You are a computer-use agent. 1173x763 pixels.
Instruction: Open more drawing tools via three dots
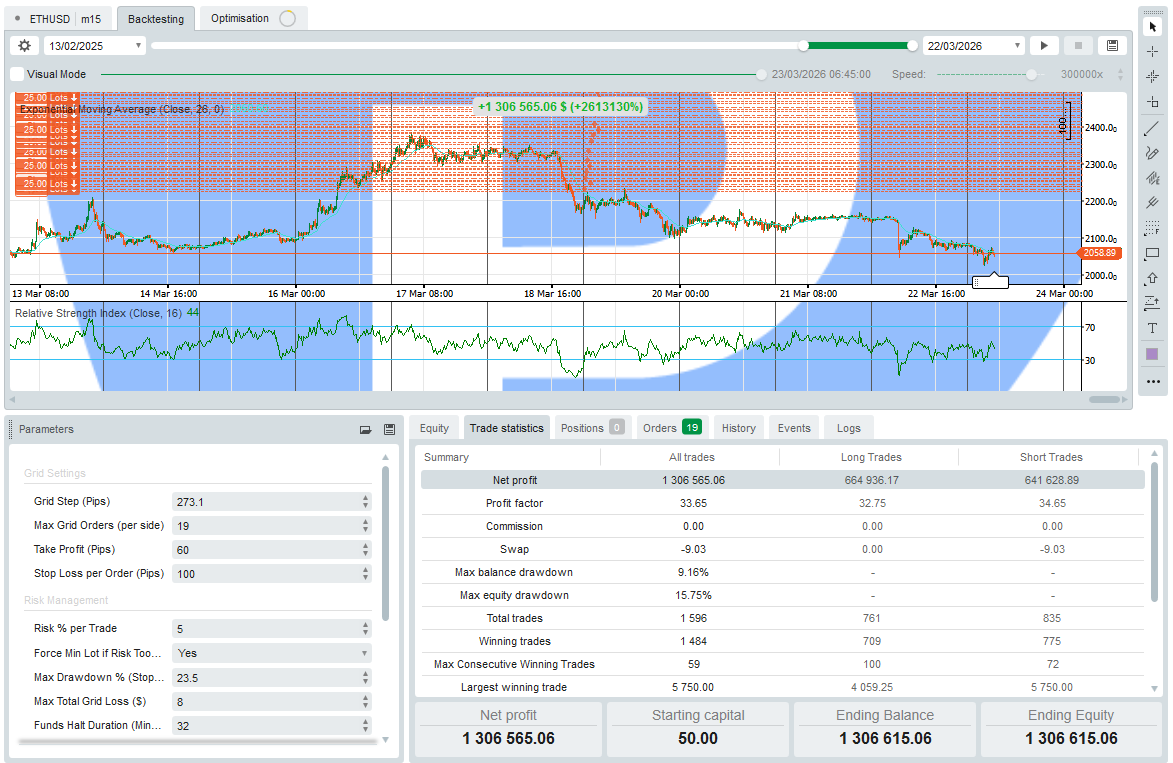tap(1152, 381)
